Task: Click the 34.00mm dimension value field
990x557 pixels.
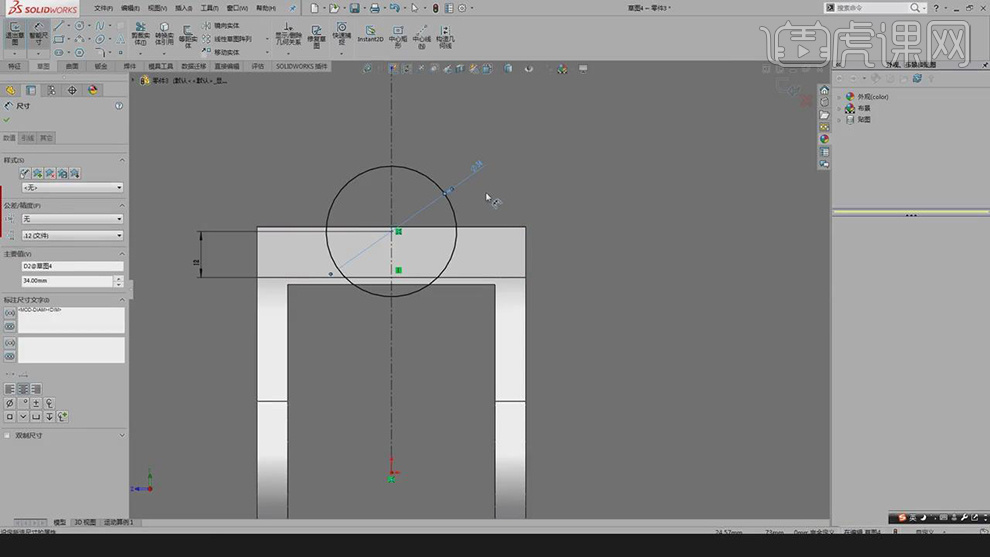Action: (67, 281)
